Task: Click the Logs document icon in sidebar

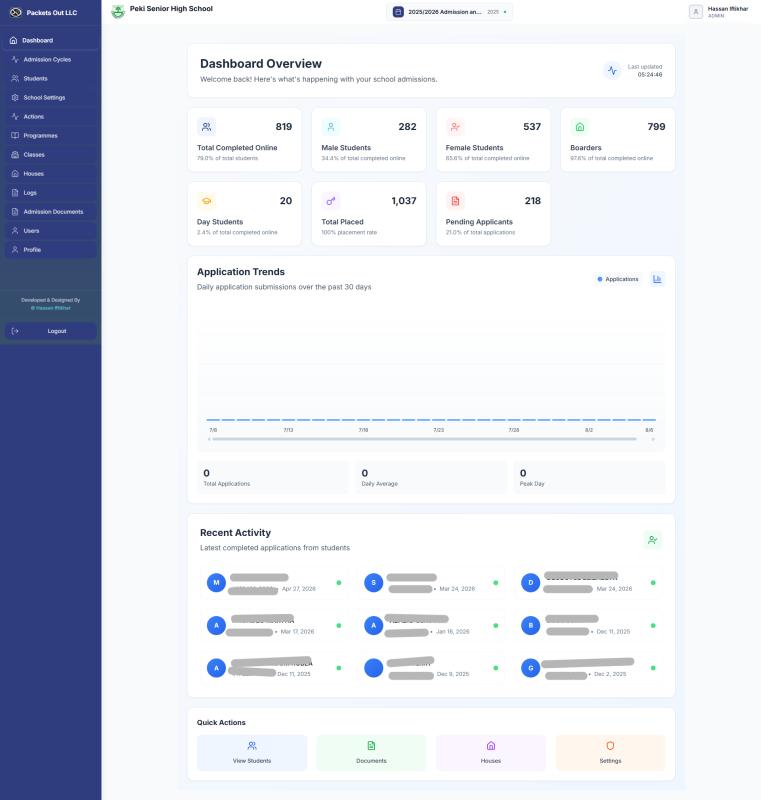Action: point(15,193)
